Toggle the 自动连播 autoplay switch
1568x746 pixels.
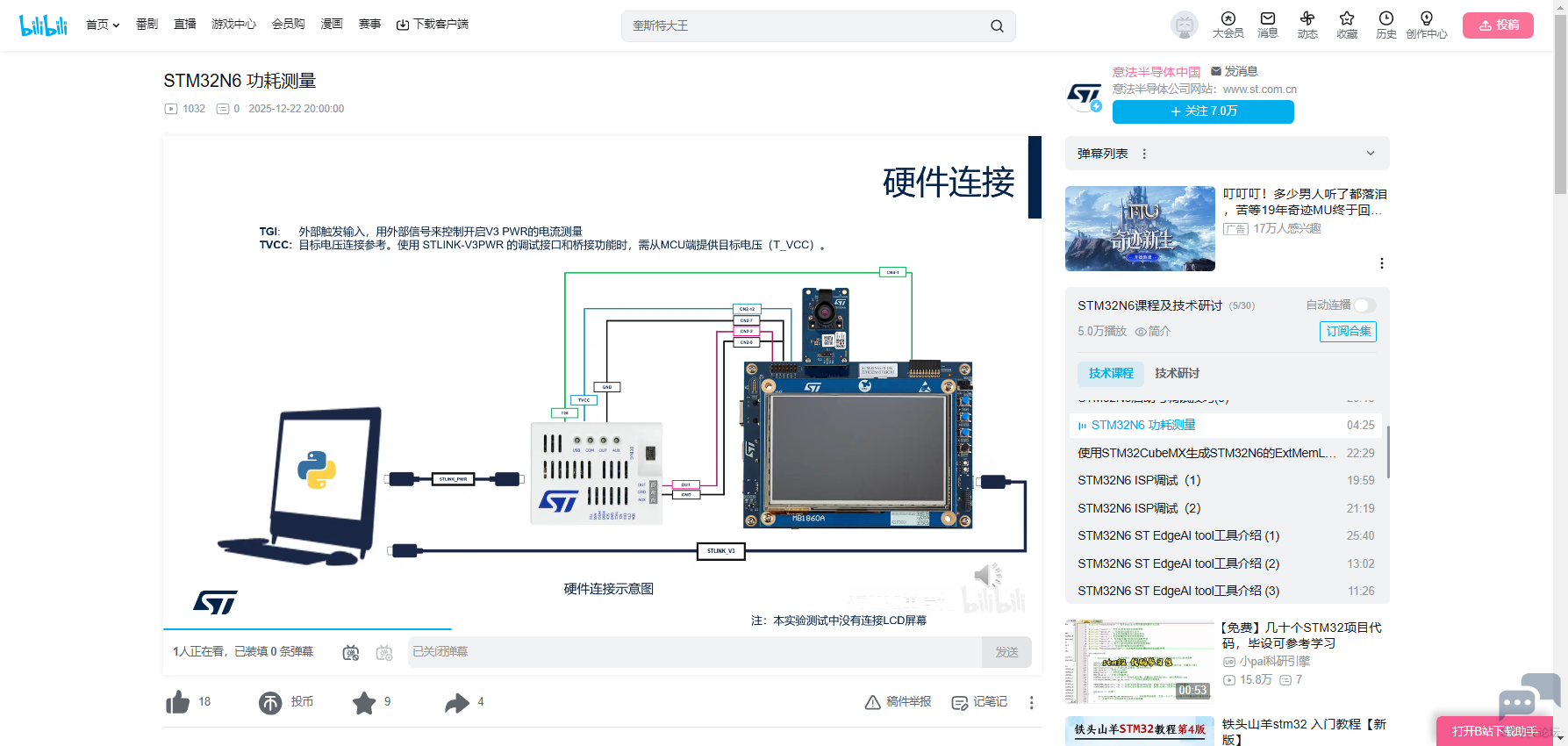click(x=1364, y=305)
